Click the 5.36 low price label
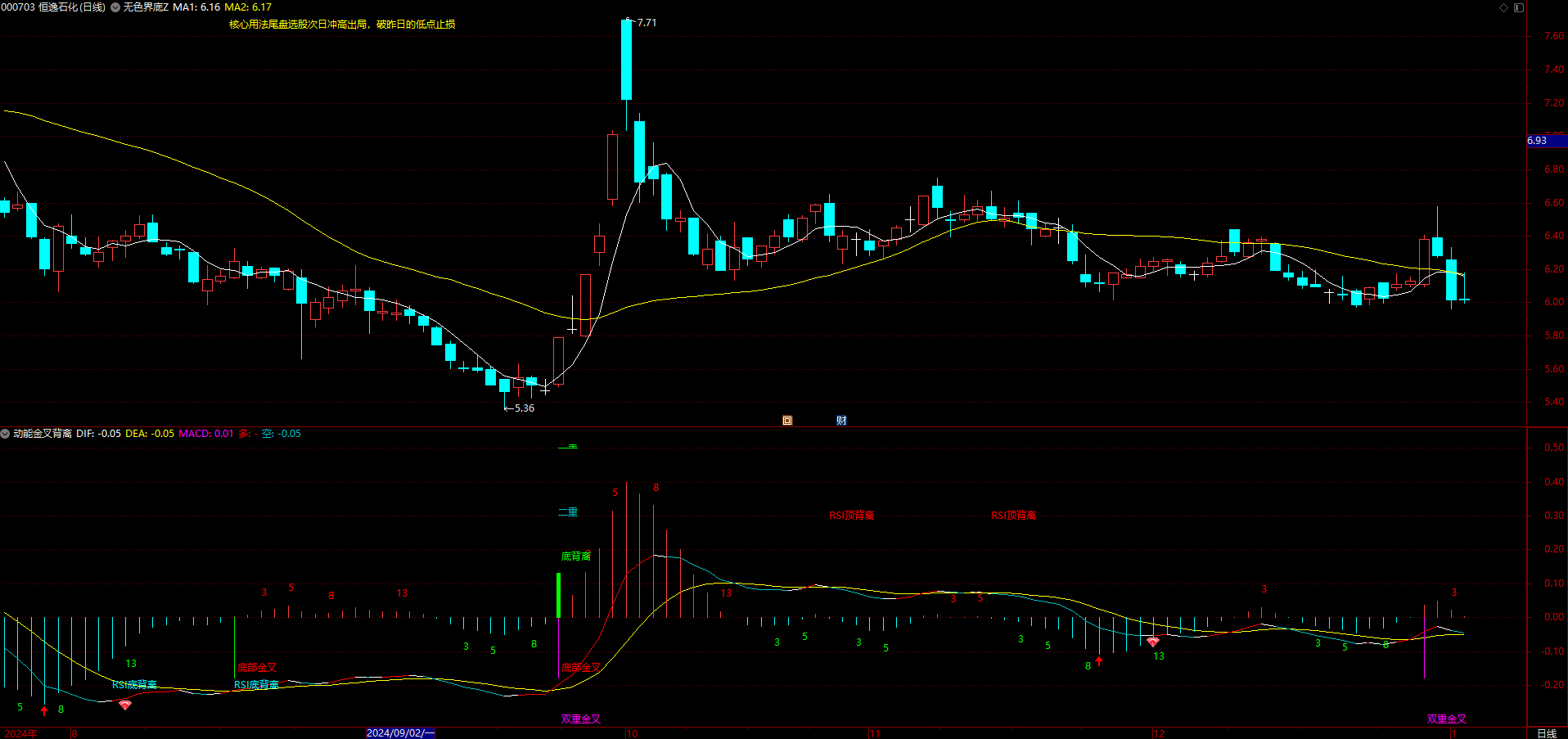Screen dimensions: 1568x739 524,408
